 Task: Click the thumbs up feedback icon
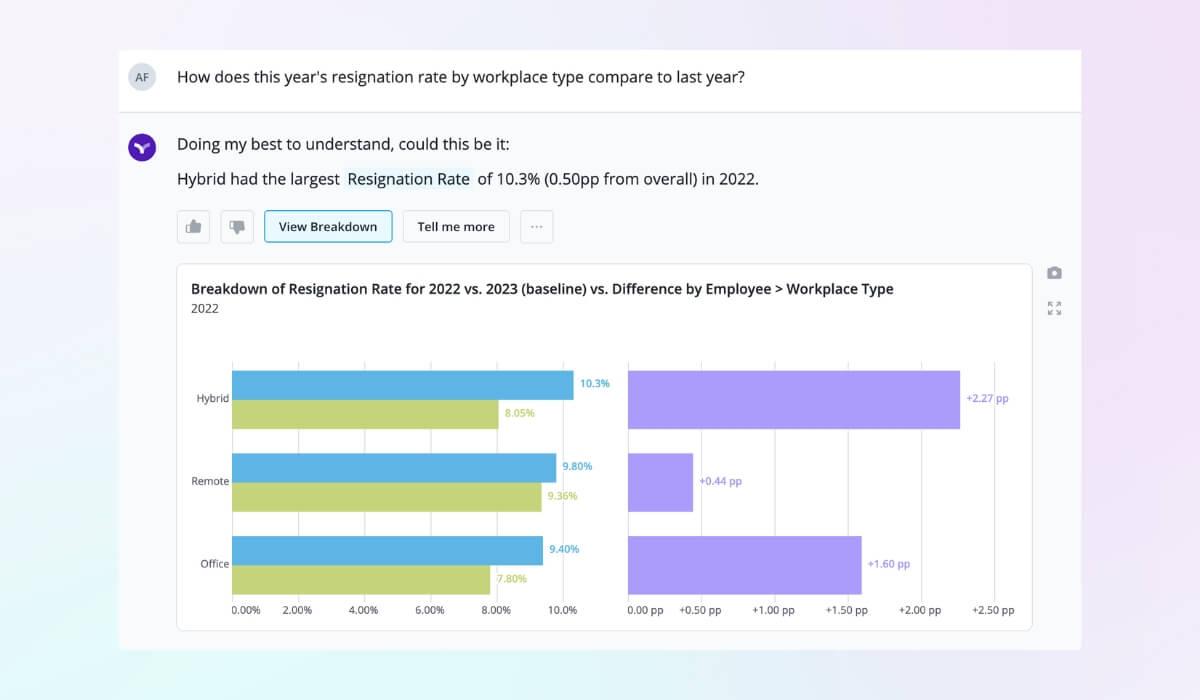pos(193,227)
